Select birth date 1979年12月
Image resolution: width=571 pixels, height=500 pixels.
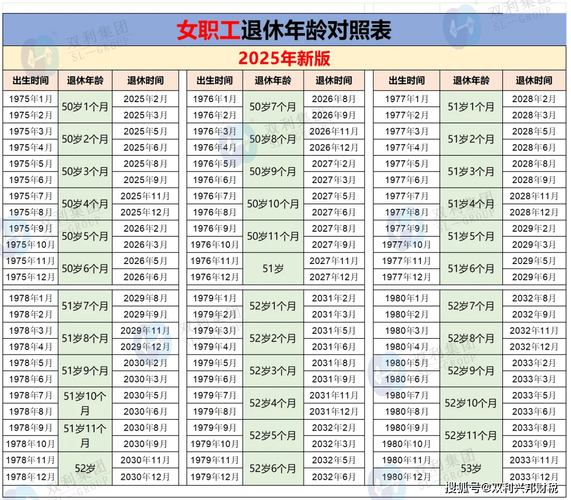point(214,477)
